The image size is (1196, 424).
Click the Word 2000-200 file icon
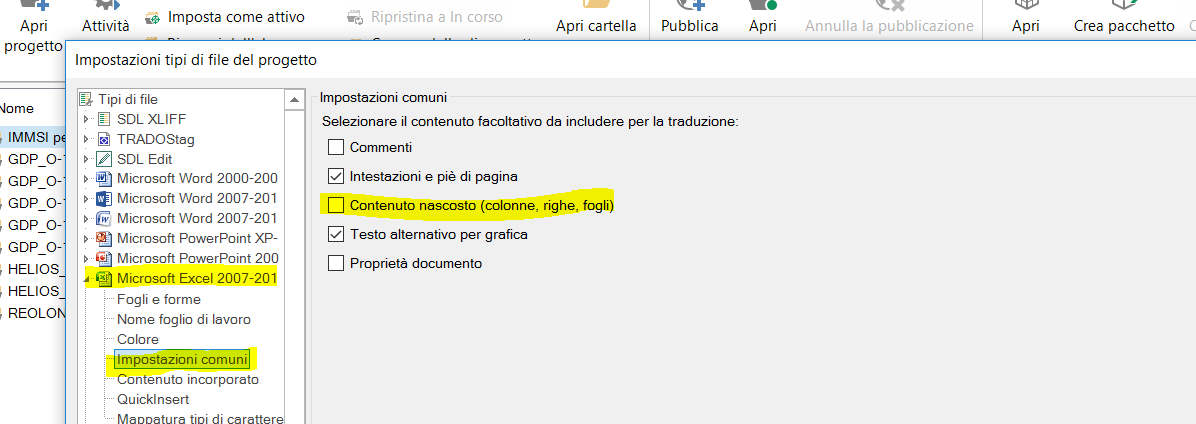click(x=104, y=178)
